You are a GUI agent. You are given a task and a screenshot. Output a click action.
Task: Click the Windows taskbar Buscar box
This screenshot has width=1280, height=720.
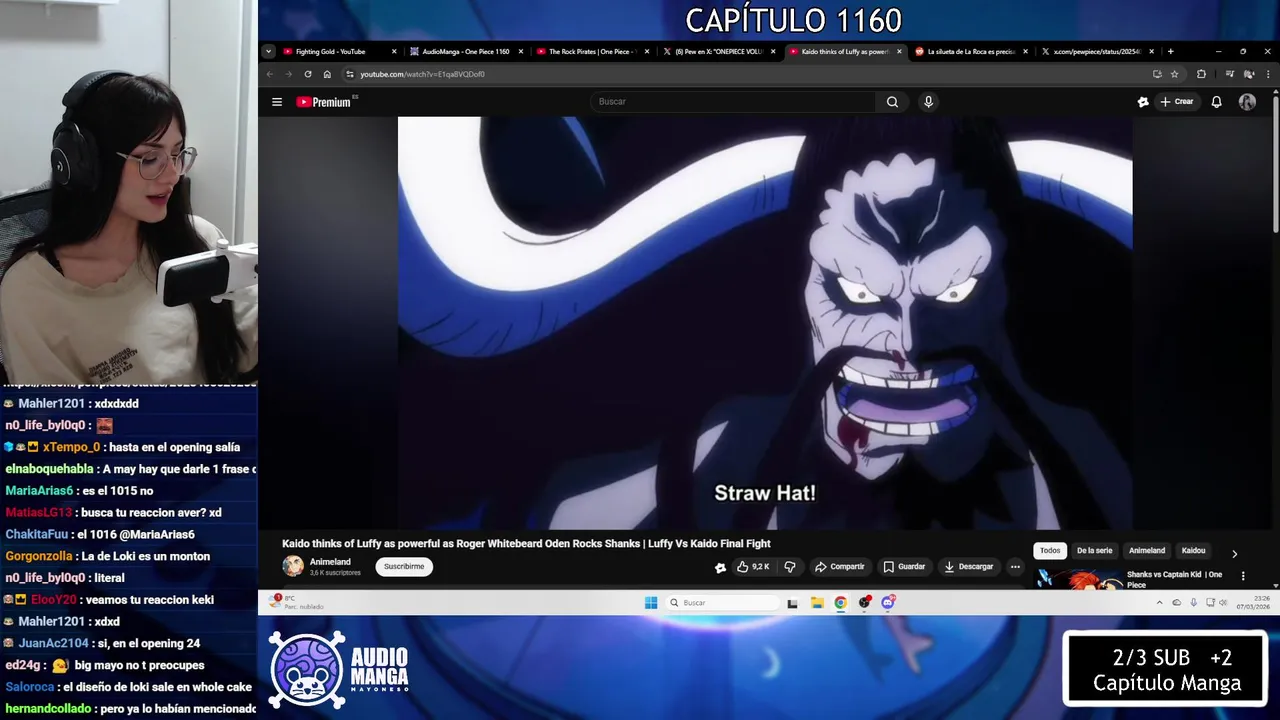coord(724,602)
